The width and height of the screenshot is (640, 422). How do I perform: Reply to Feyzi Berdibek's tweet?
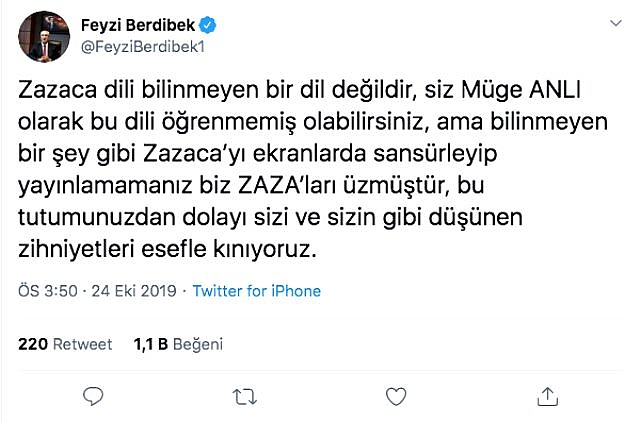click(x=92, y=396)
